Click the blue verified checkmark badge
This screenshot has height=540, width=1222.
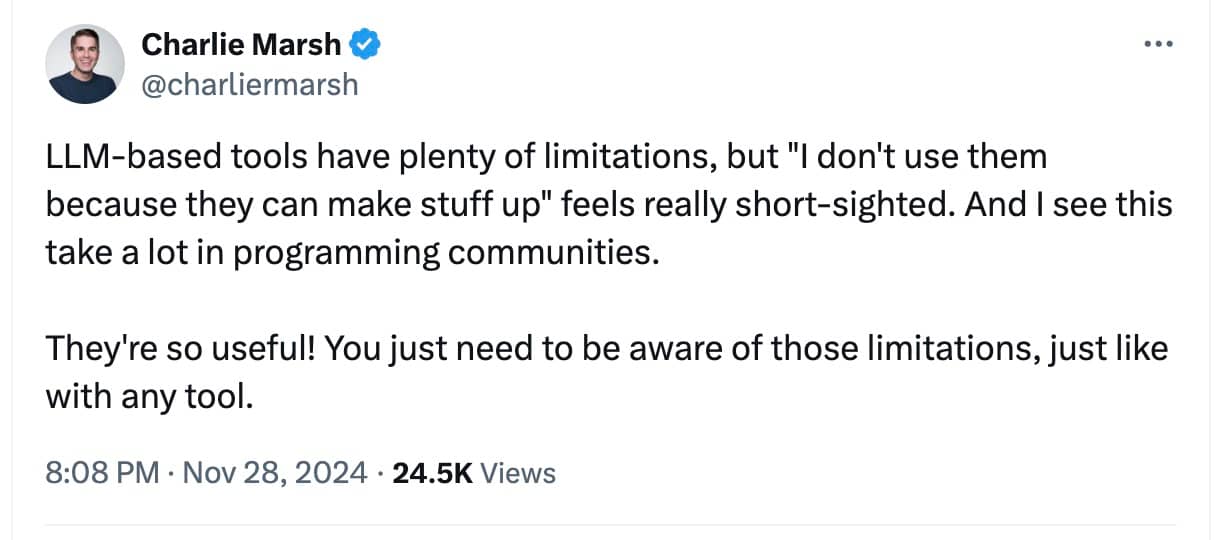click(362, 44)
